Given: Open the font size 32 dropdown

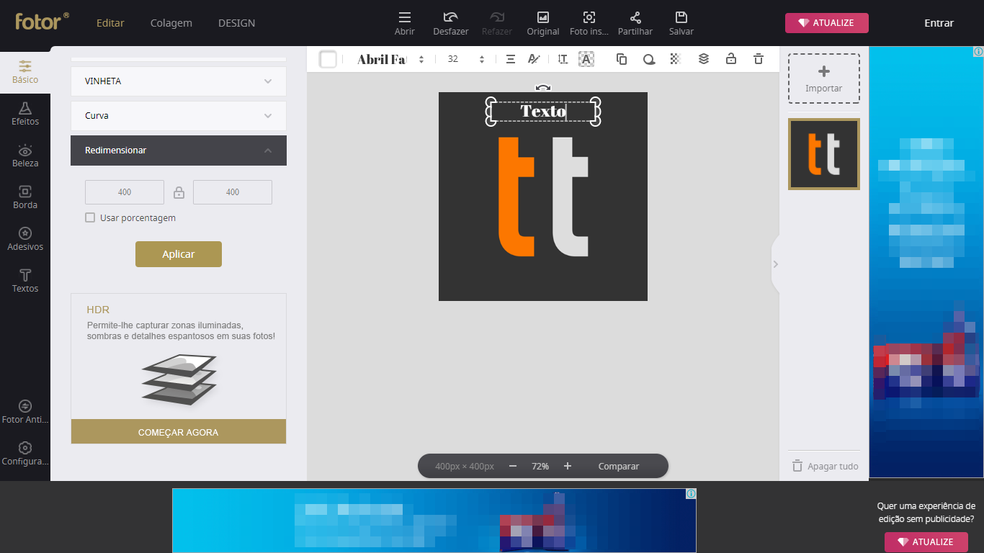Looking at the screenshot, I should 465,59.
